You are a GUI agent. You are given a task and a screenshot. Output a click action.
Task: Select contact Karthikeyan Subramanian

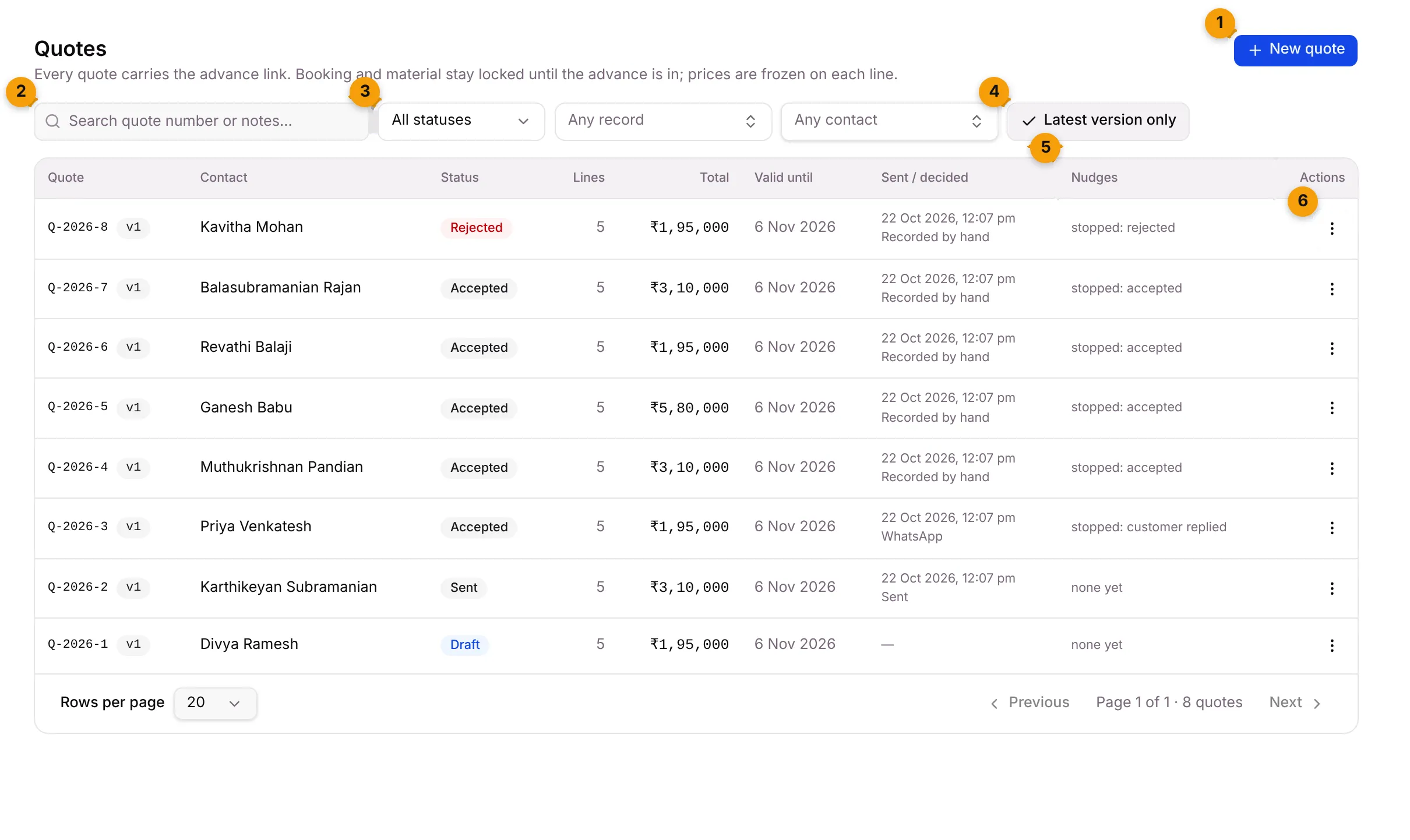point(288,587)
